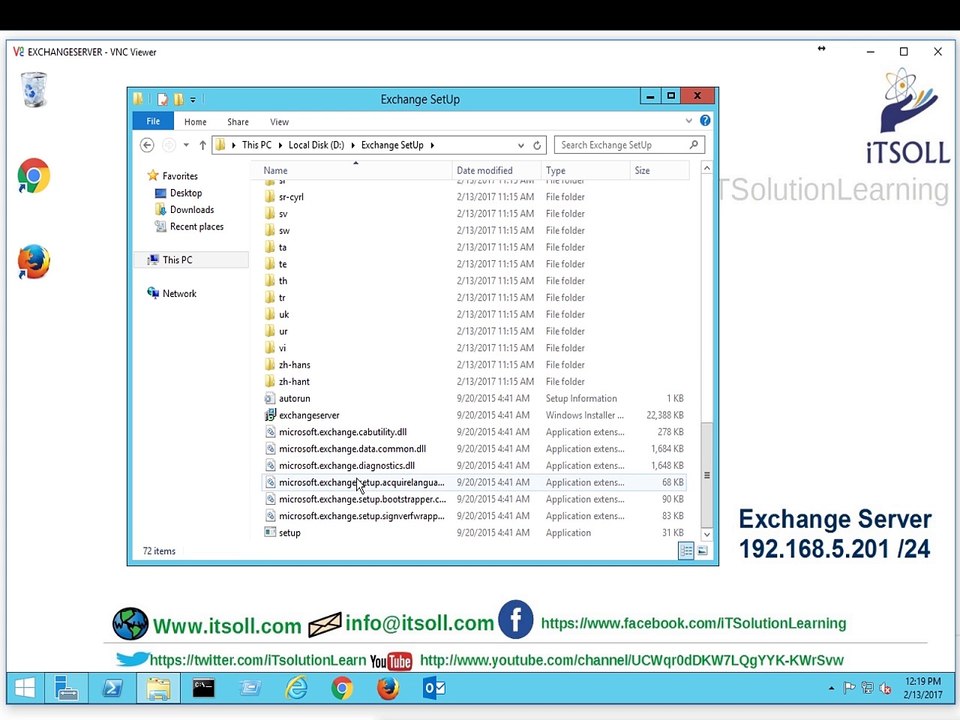Open Command Prompt from the taskbar

204,688
